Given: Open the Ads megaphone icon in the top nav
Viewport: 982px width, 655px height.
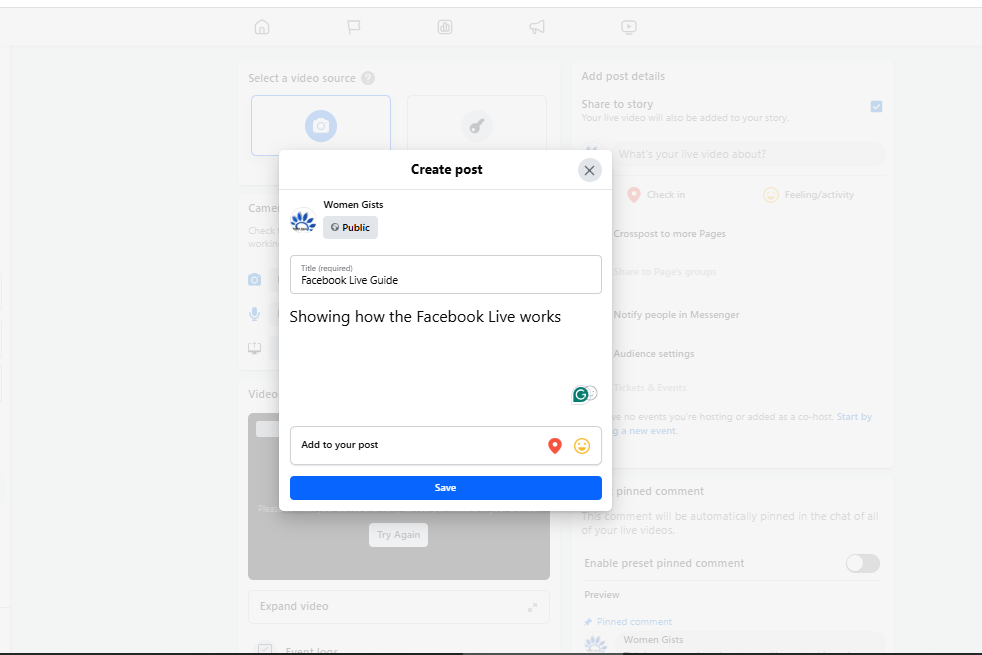Looking at the screenshot, I should [x=537, y=27].
